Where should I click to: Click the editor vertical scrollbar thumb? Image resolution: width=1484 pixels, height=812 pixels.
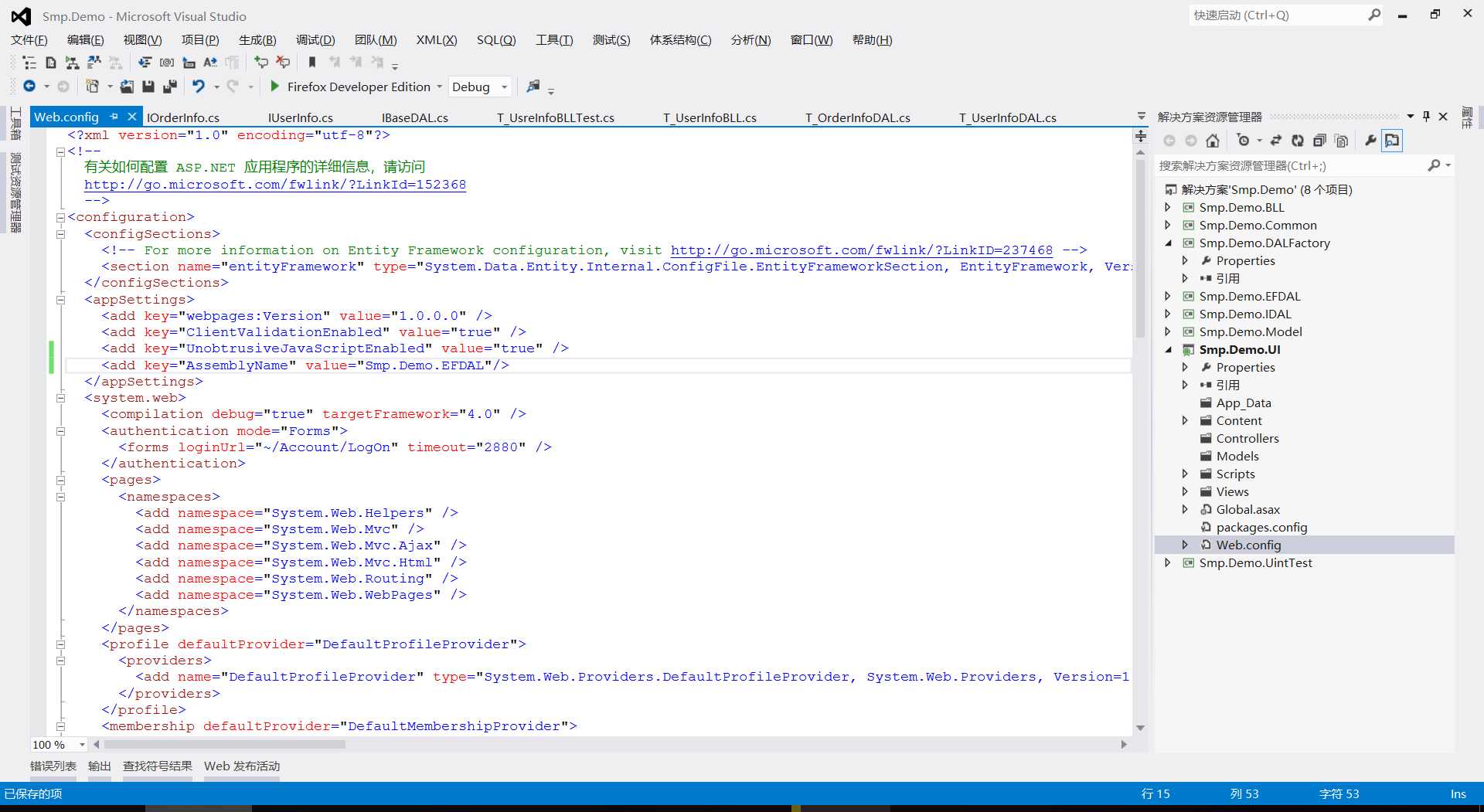[x=1140, y=249]
